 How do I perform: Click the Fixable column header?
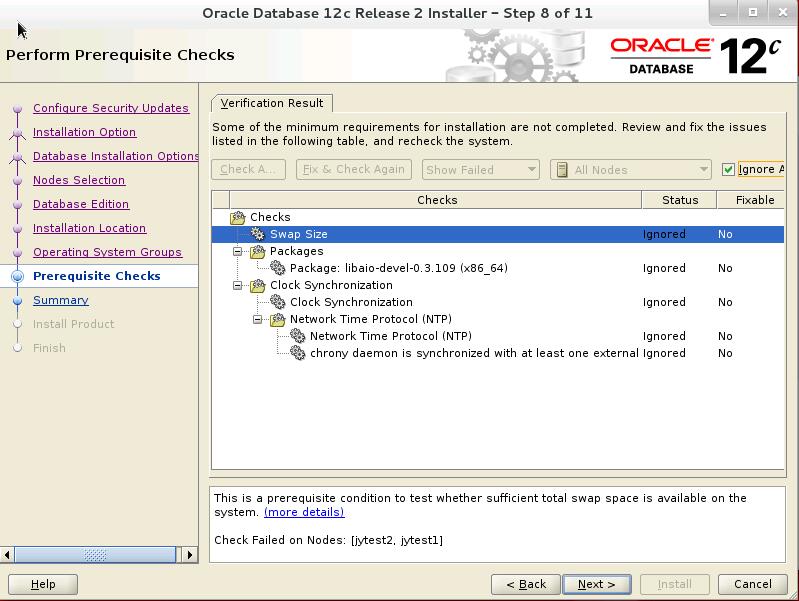[x=751, y=200]
